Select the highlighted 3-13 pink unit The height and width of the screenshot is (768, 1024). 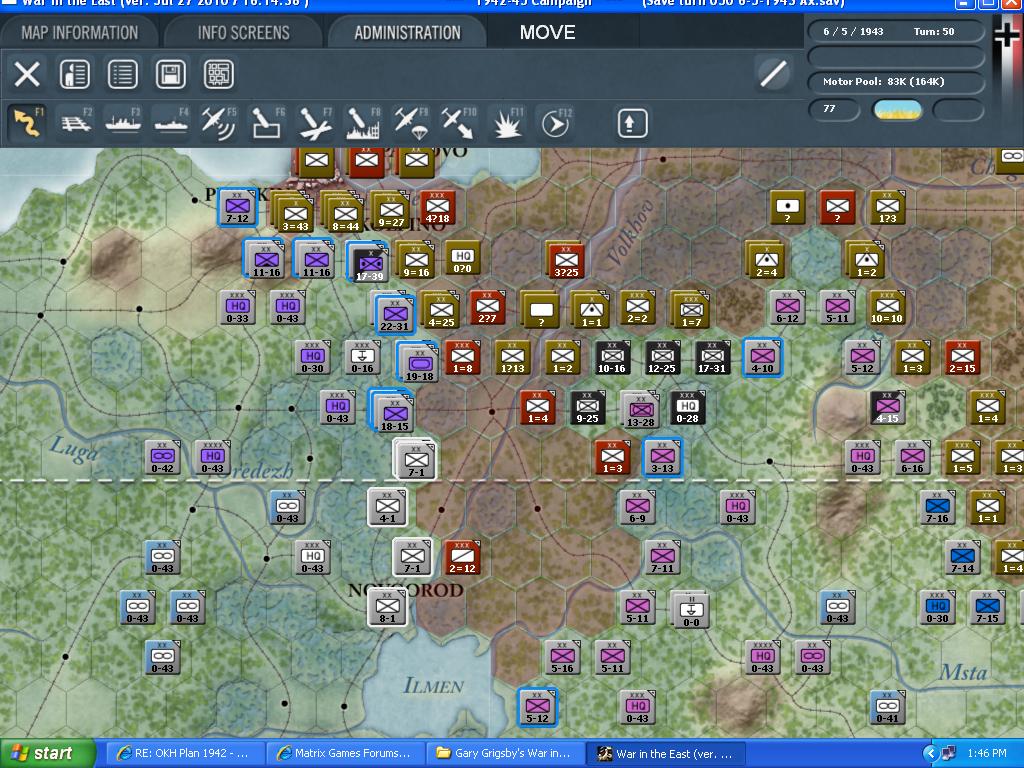pyautogui.click(x=662, y=456)
